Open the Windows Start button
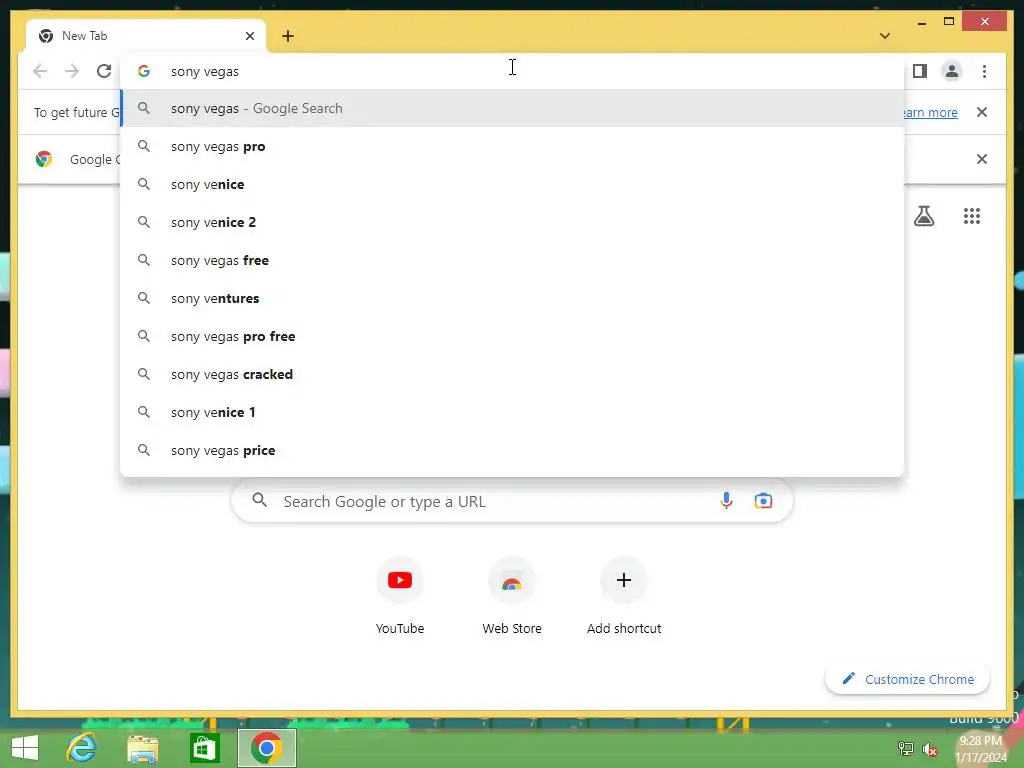This screenshot has width=1024, height=768. [x=25, y=748]
